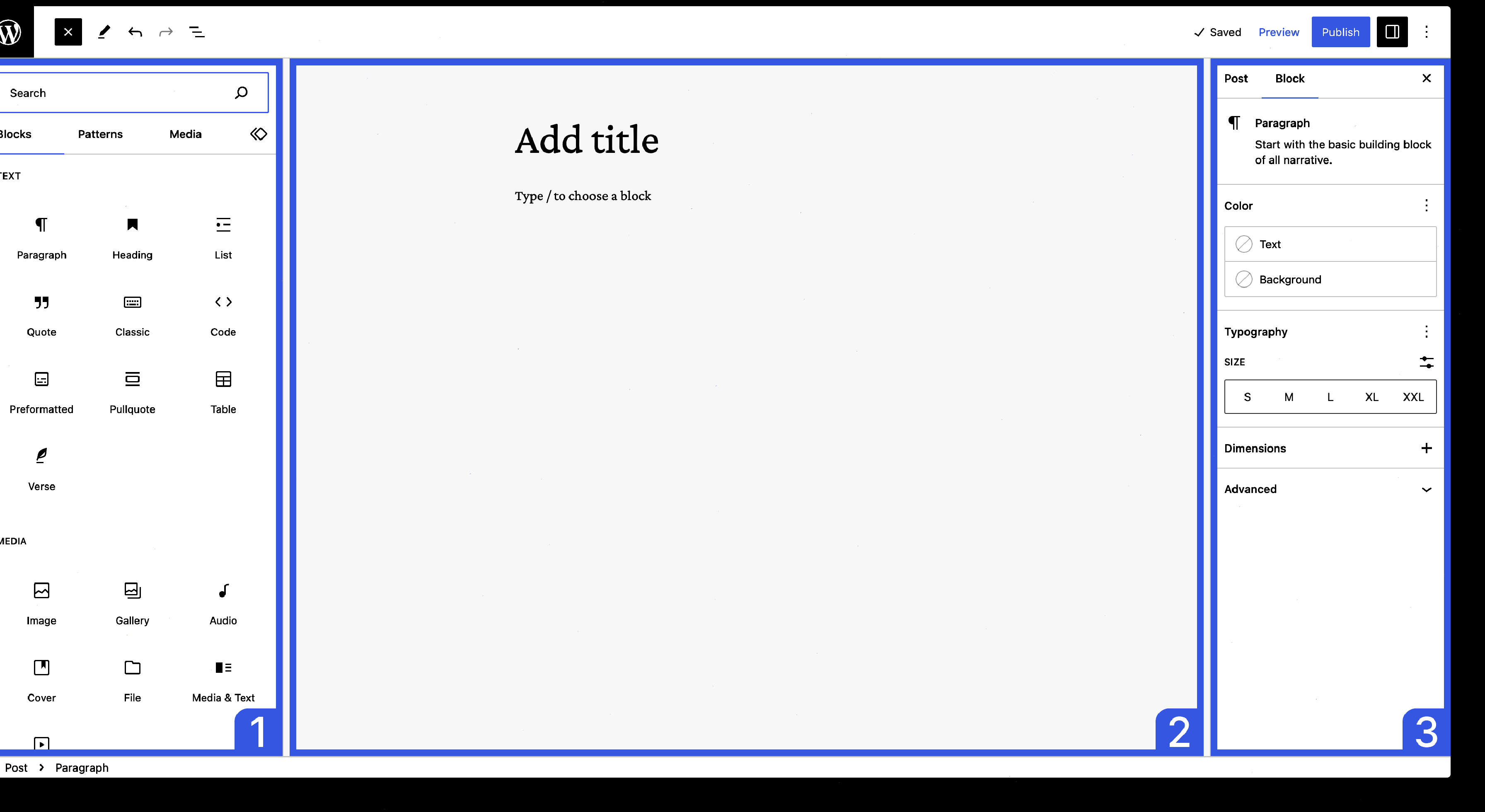This screenshot has width=1485, height=812.
Task: Expand the Dimensions settings section
Action: pos(1427,448)
